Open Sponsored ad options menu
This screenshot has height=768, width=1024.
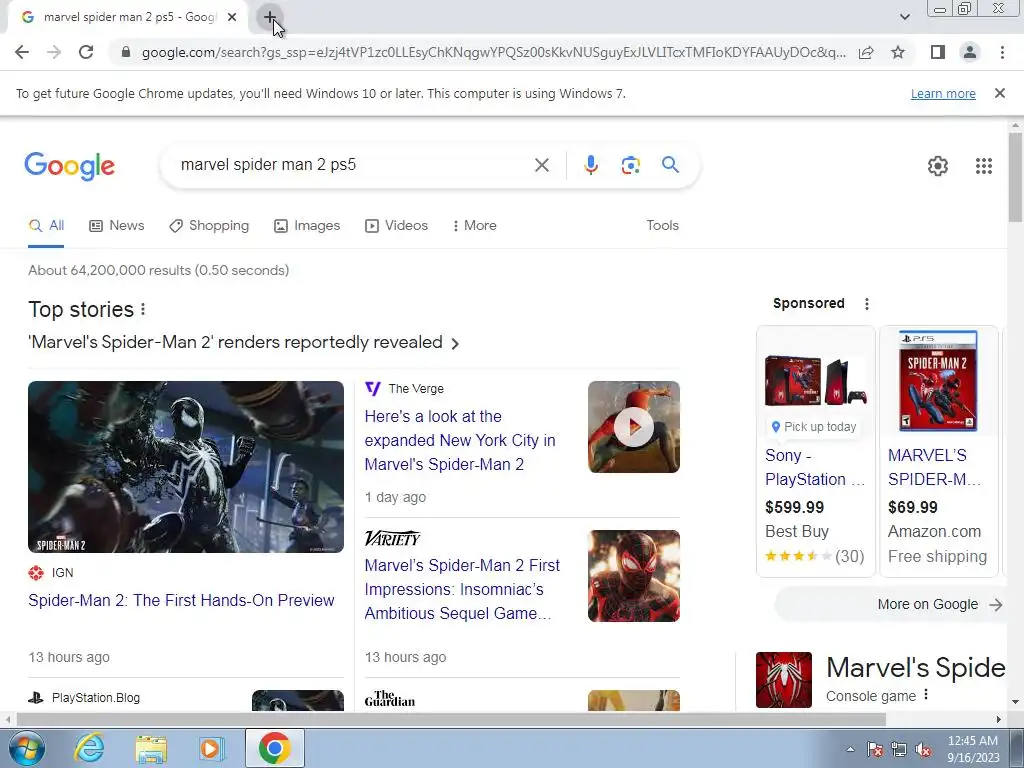click(867, 304)
